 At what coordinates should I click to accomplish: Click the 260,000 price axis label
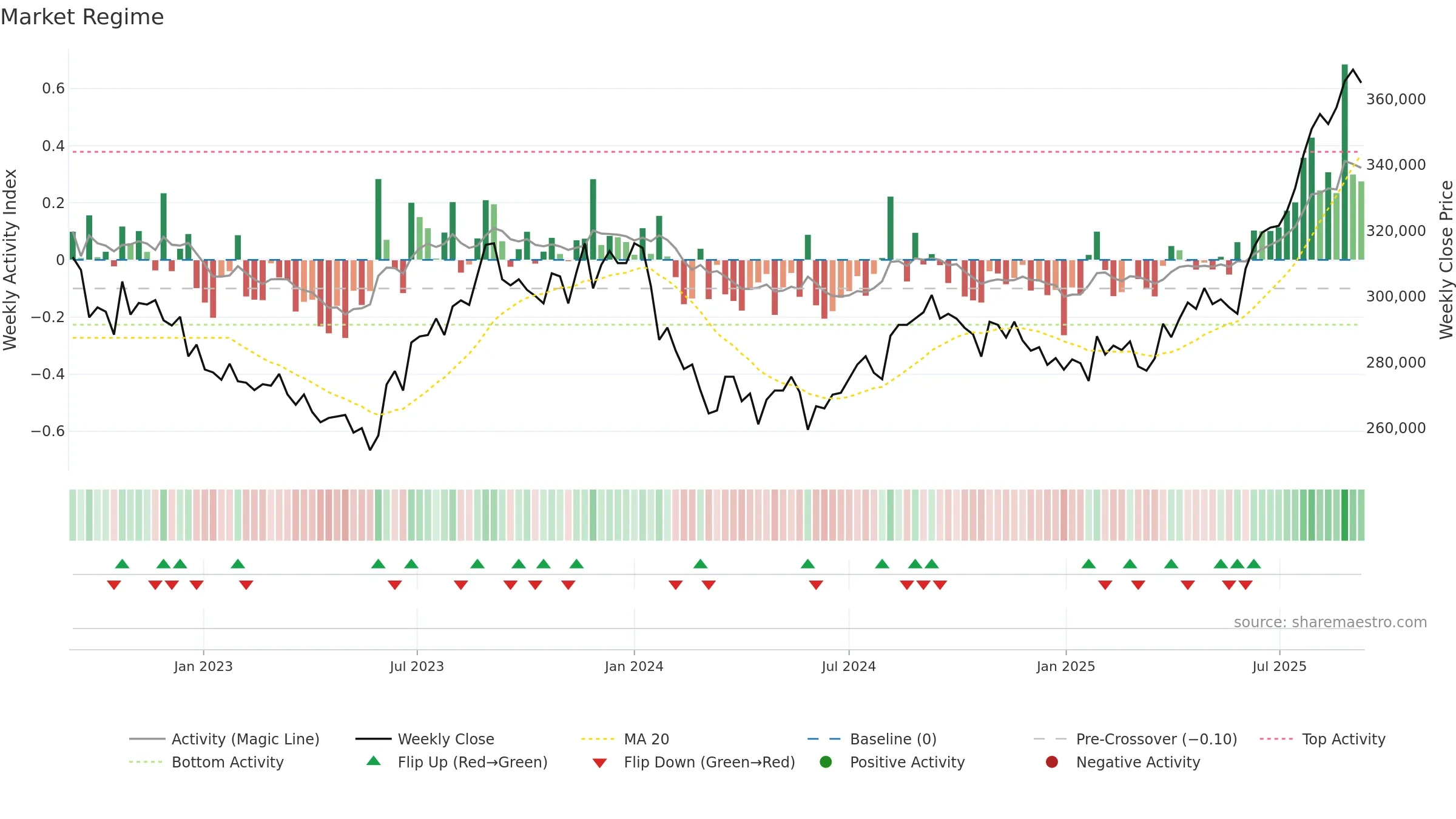coord(1396,428)
